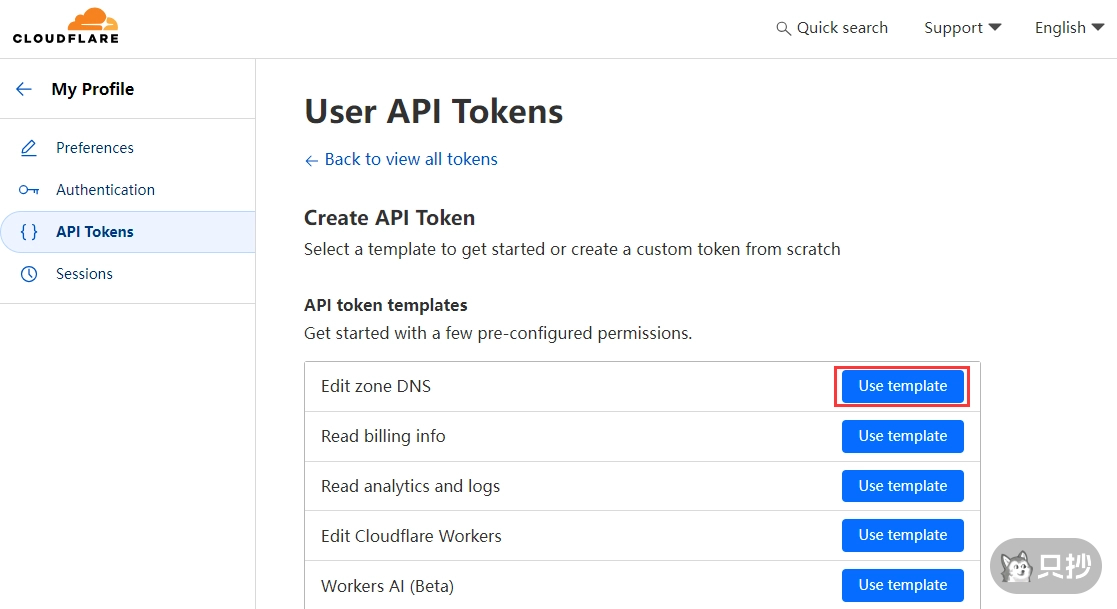Use template for Read analytics and logs
This screenshot has width=1117, height=609.
(x=902, y=486)
